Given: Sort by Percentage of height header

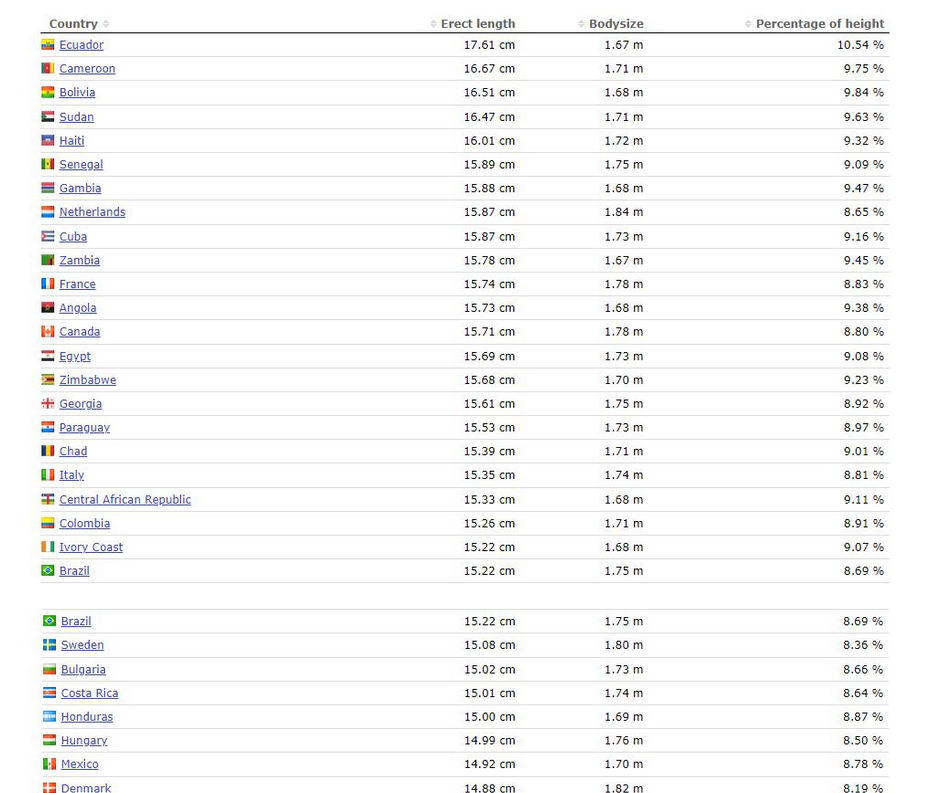Looking at the screenshot, I should [x=819, y=24].
